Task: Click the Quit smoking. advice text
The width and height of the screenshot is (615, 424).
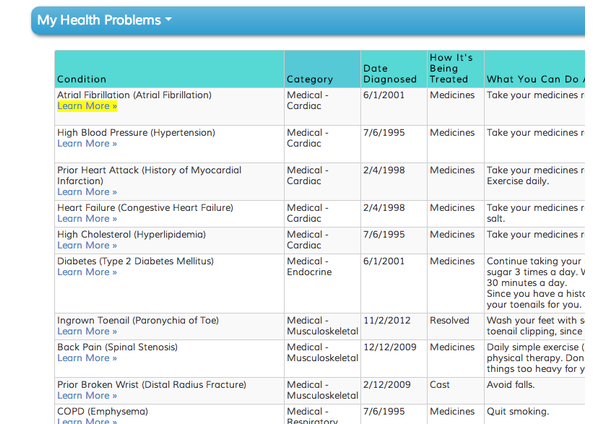Action: tap(518, 411)
